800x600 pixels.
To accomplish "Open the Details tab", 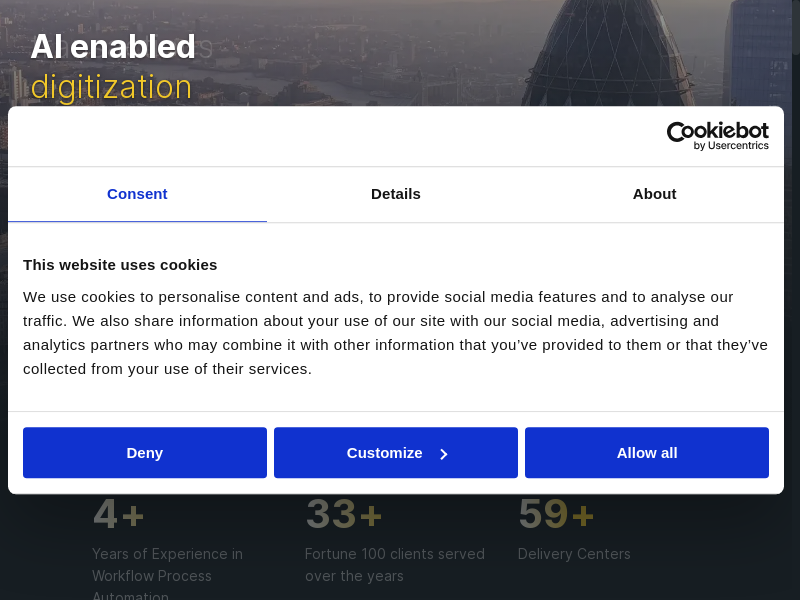I will tap(396, 194).
